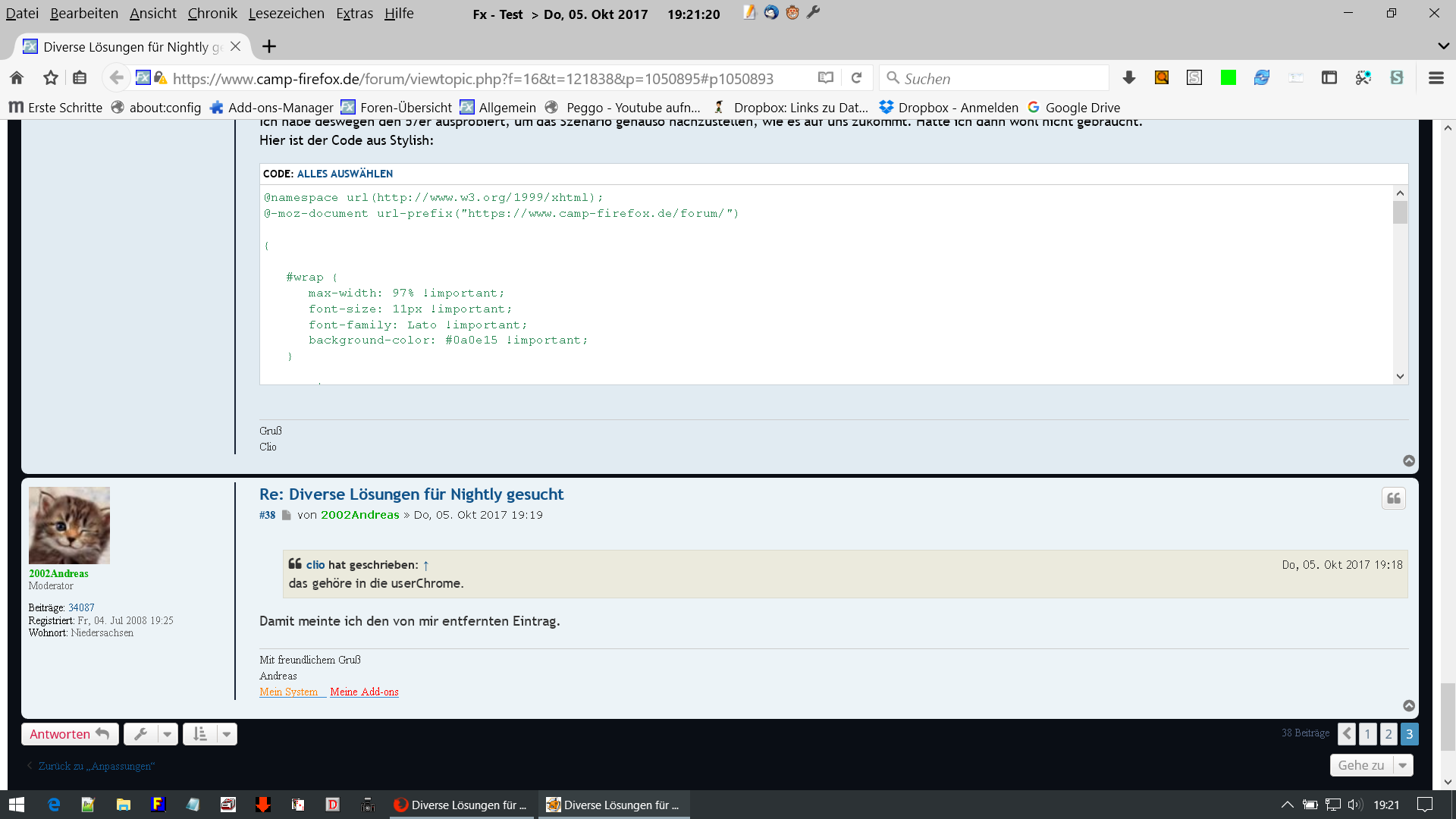Screen dimensions: 1456x819
Task: Toggle Reader View icon in address bar
Action: tap(826, 78)
